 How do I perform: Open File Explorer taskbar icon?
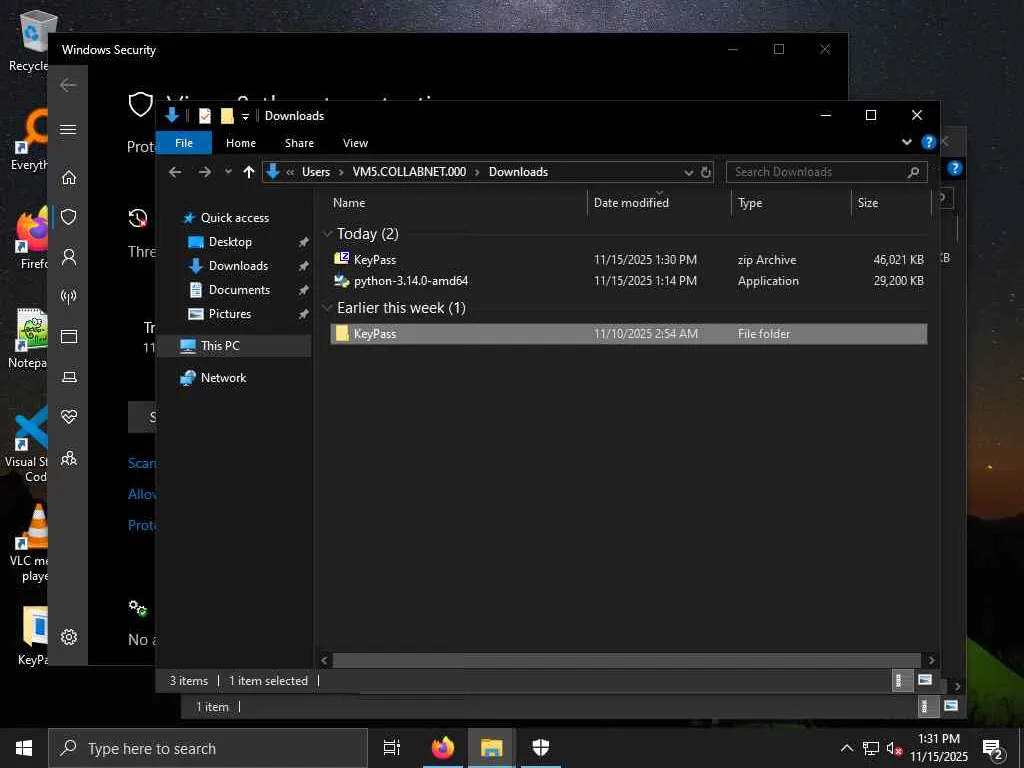491,748
